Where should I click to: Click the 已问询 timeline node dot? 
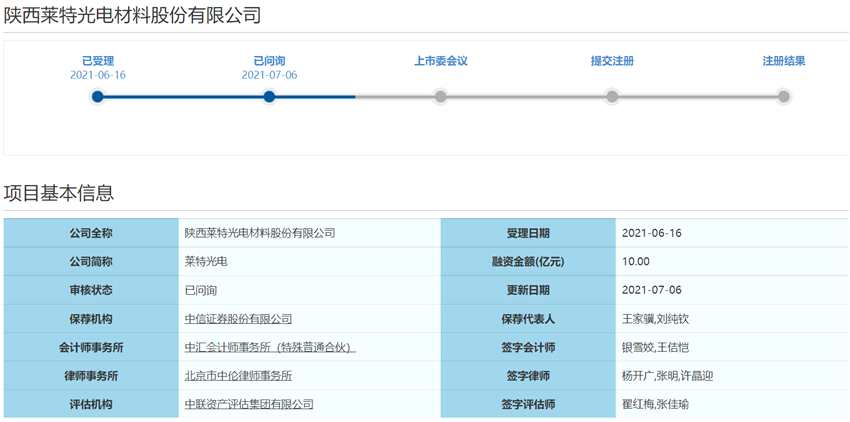click(x=269, y=97)
